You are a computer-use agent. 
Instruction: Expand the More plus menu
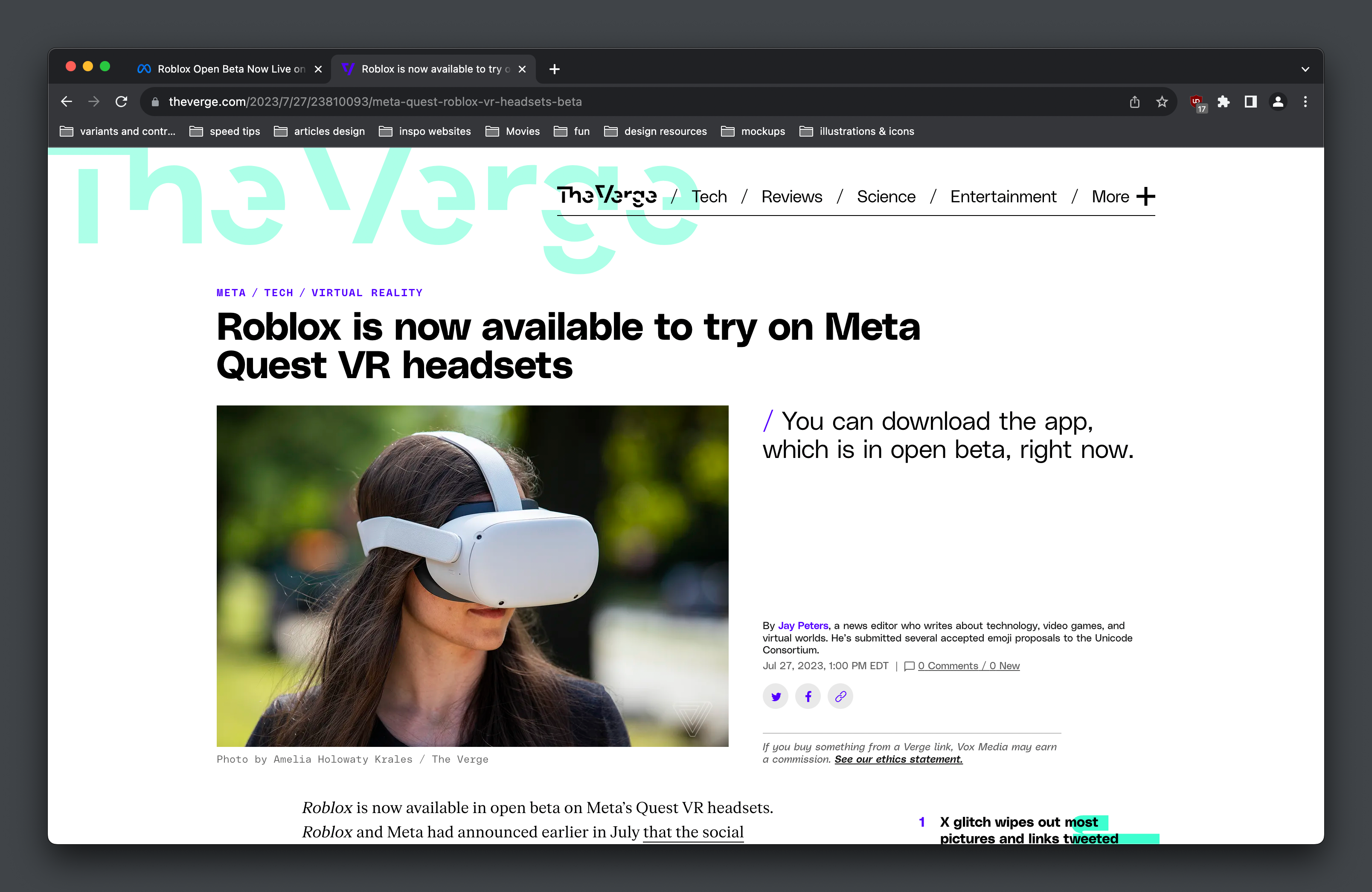pyautogui.click(x=1123, y=197)
